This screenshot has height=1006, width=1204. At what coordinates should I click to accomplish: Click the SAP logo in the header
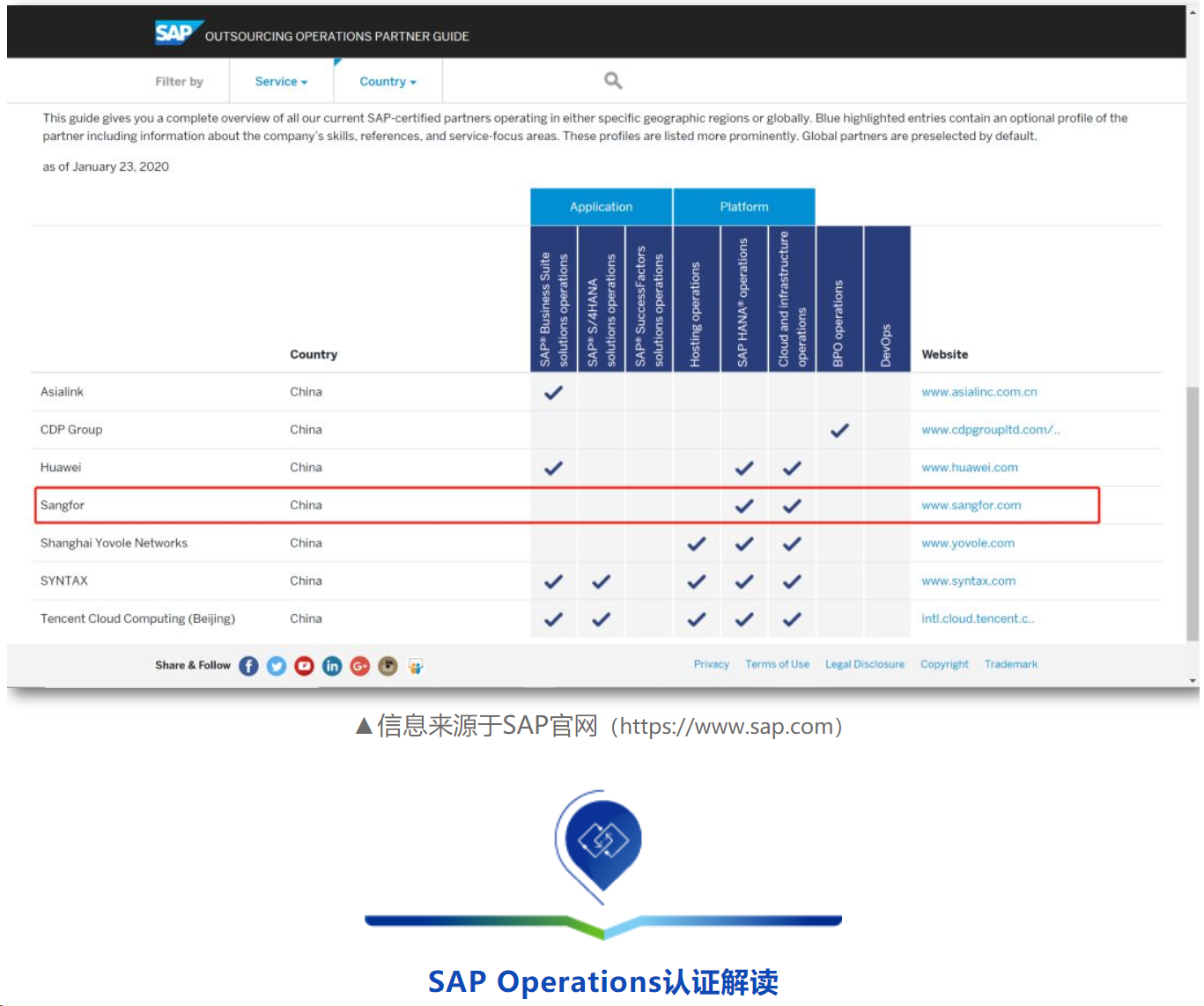point(179,33)
